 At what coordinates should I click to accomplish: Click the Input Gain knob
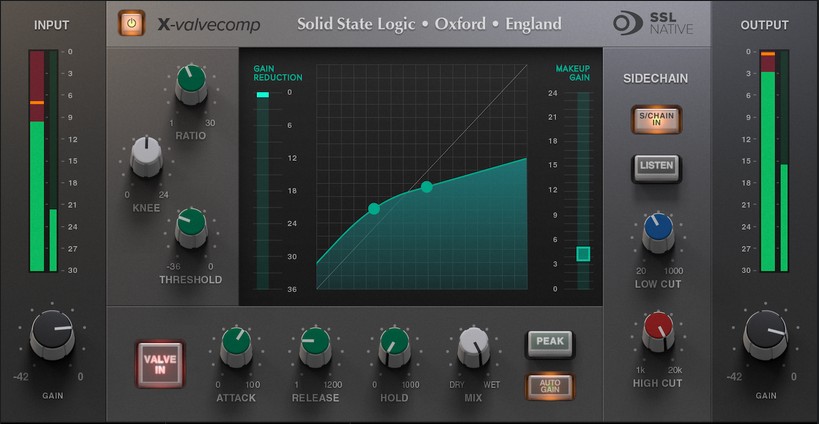(52, 334)
